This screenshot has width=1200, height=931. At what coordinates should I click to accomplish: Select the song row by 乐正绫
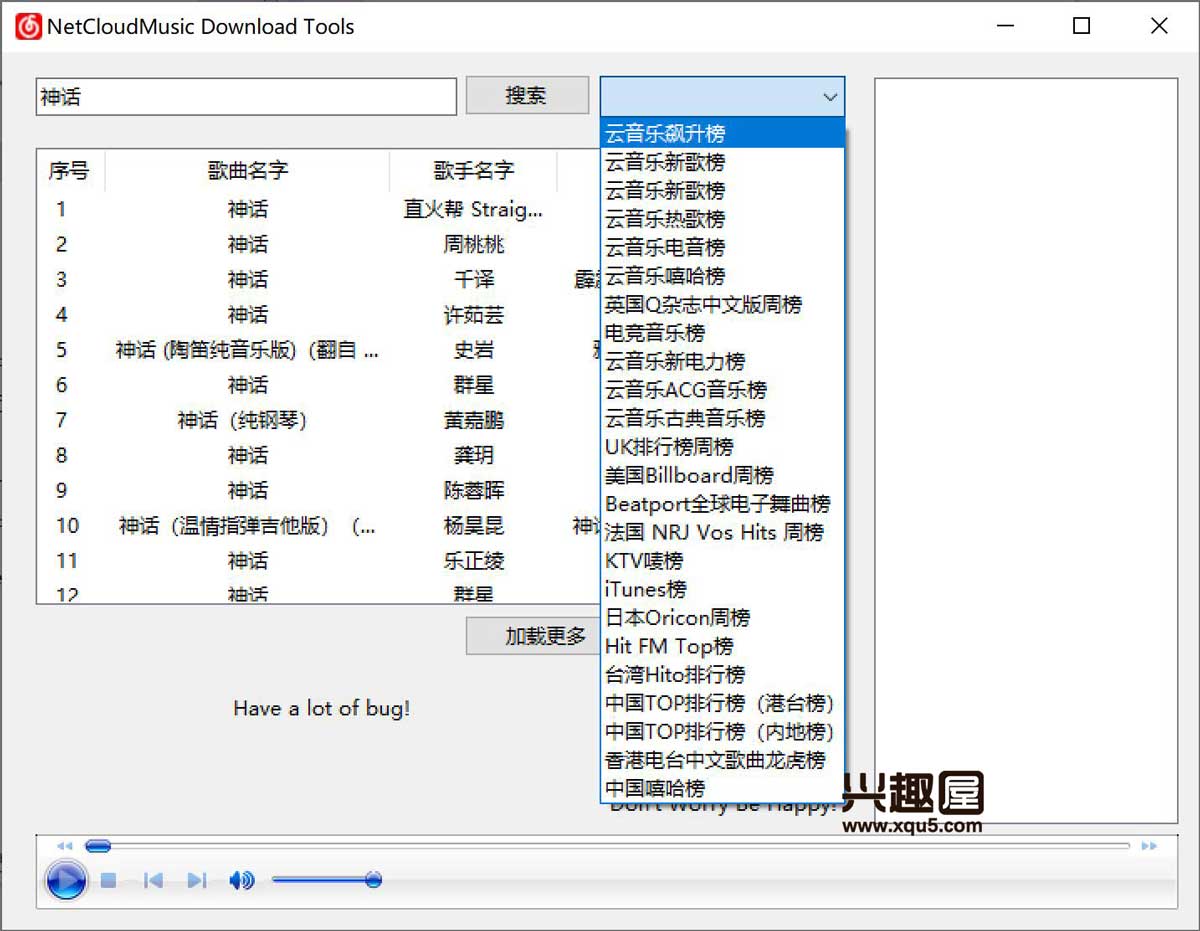tap(318, 561)
